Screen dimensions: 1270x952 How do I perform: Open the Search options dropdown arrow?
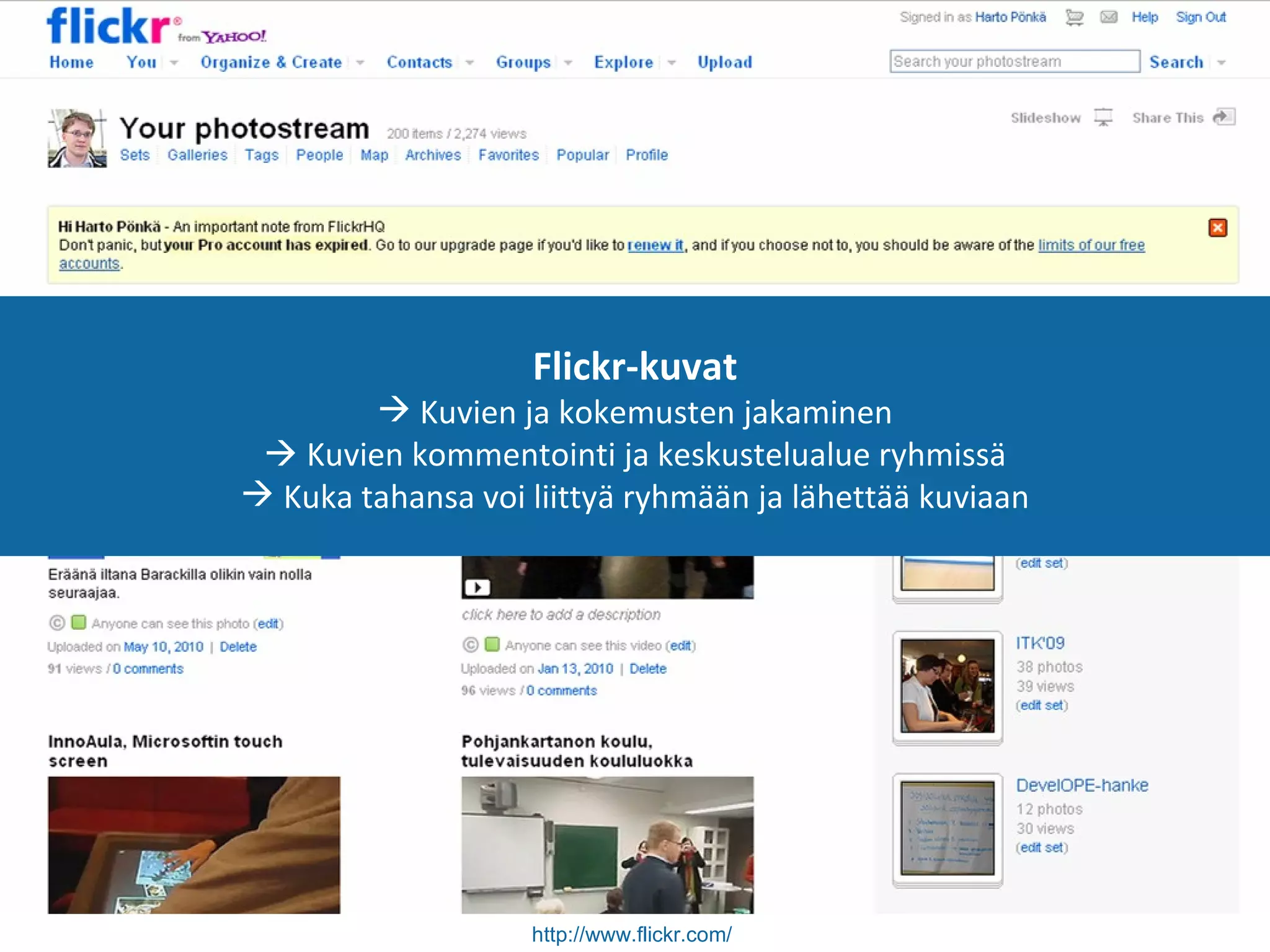tap(1222, 63)
